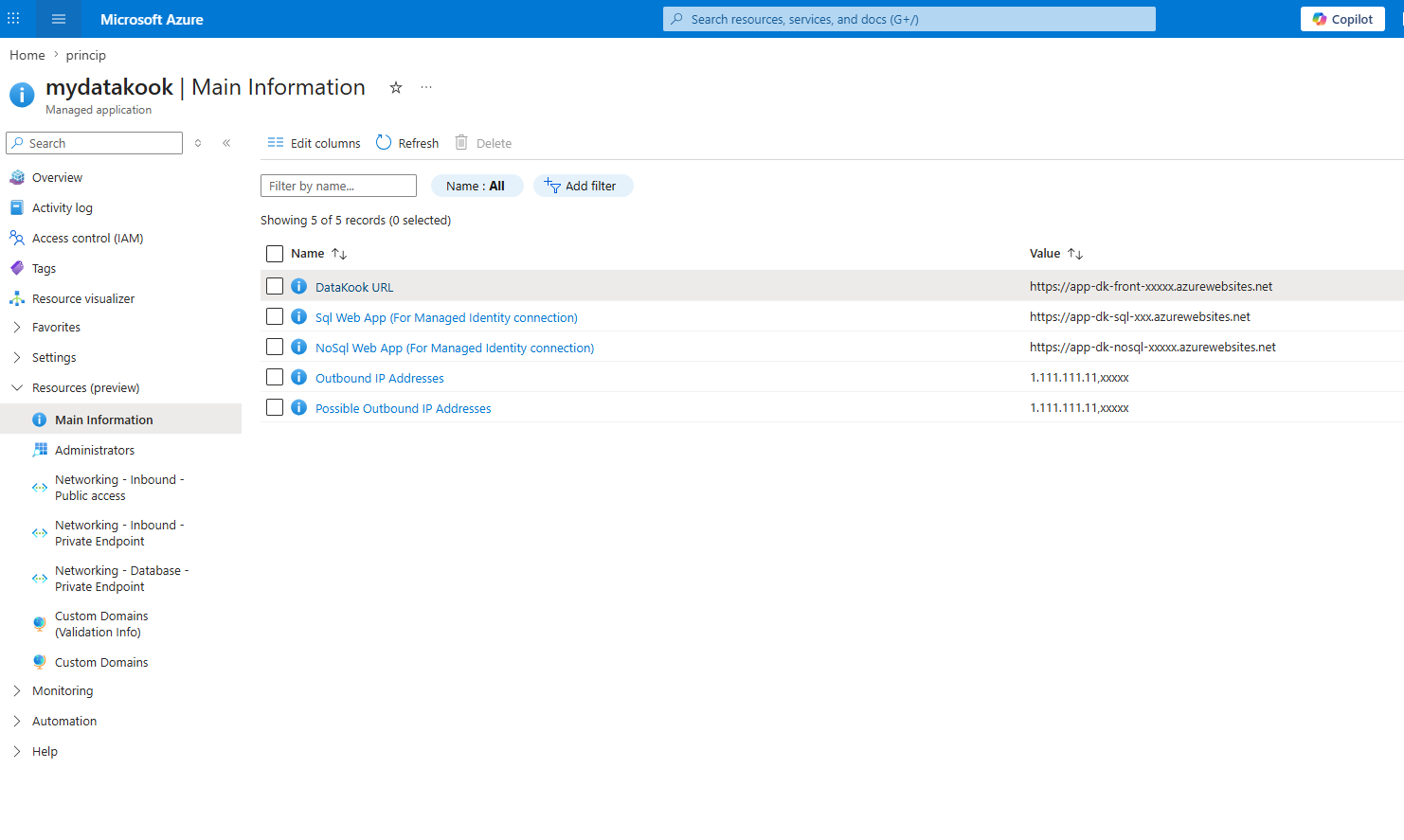Viewport: 1404px width, 840px height.
Task: Check the NoSql Web App row checkbox
Action: 275,347
